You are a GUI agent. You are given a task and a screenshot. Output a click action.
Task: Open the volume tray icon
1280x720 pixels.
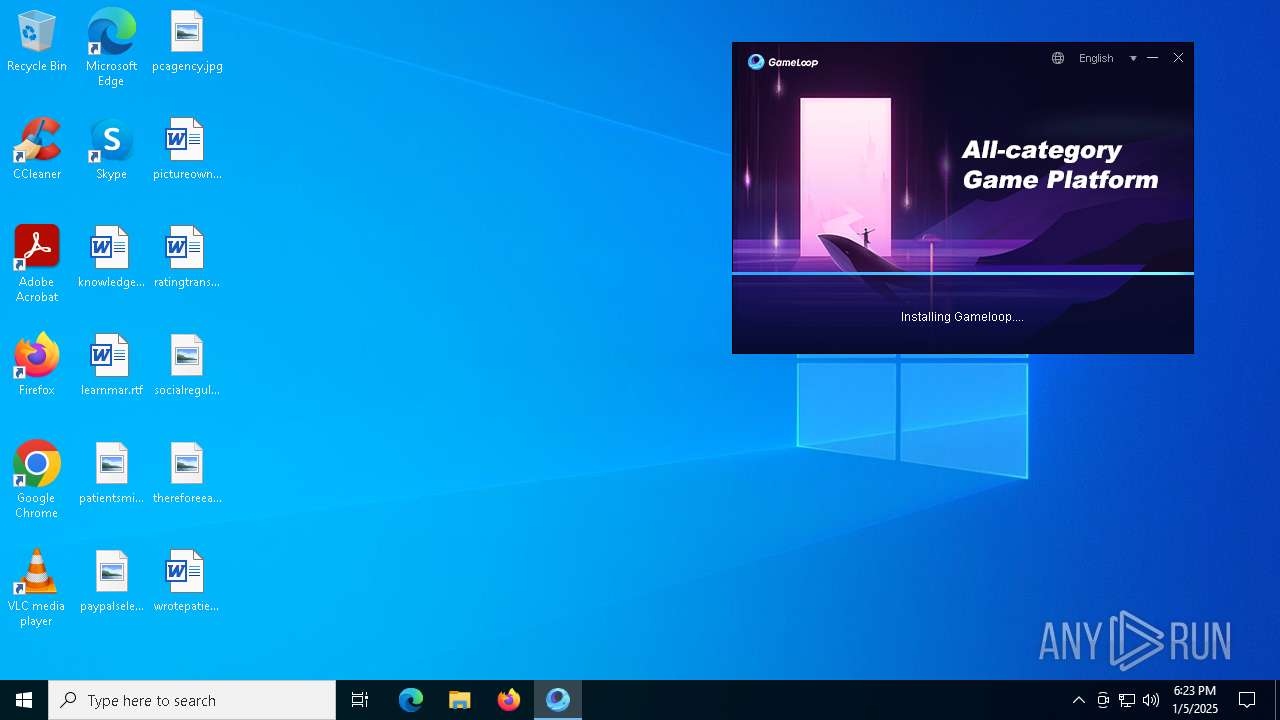coord(1151,700)
